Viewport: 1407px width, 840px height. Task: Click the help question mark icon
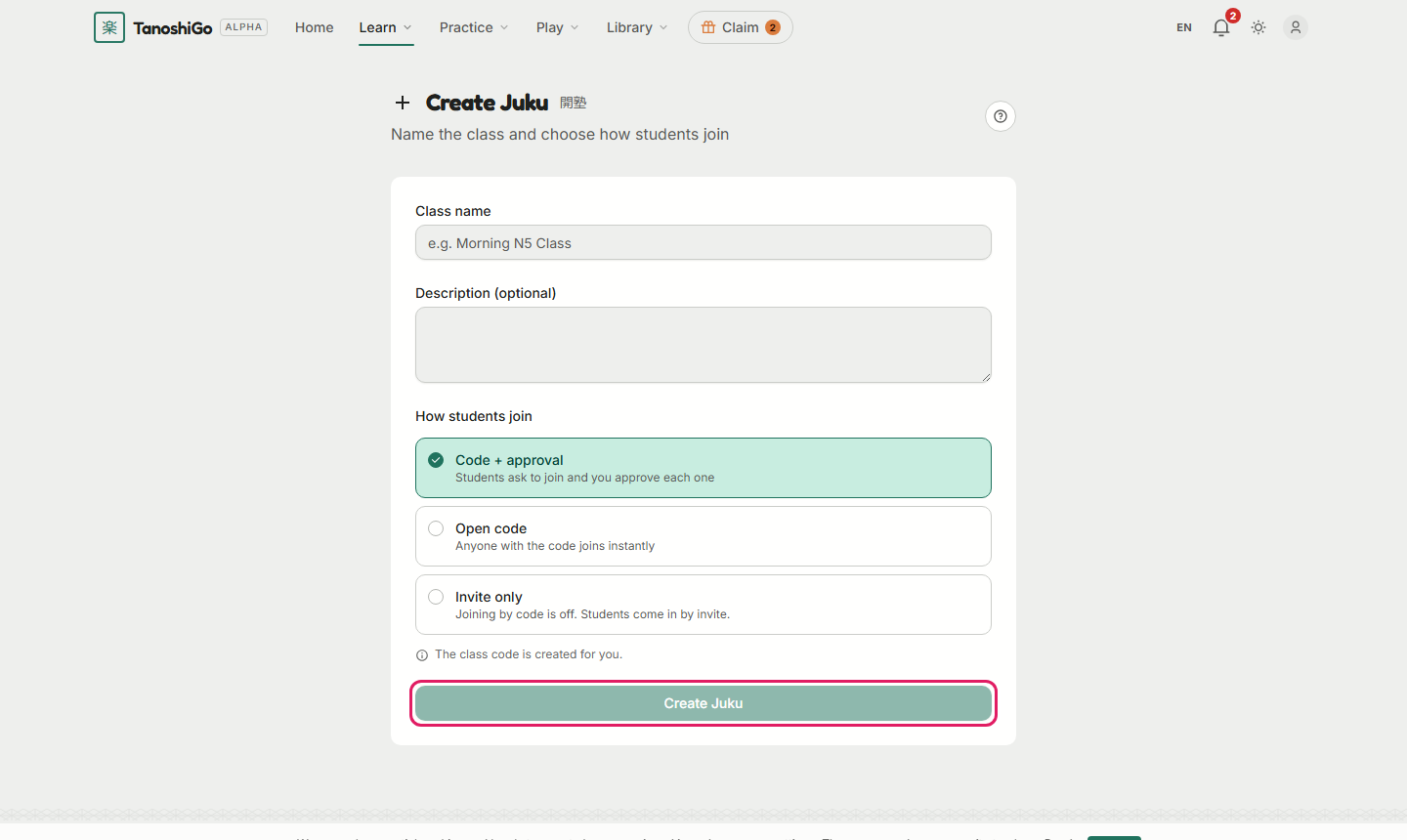[1001, 116]
